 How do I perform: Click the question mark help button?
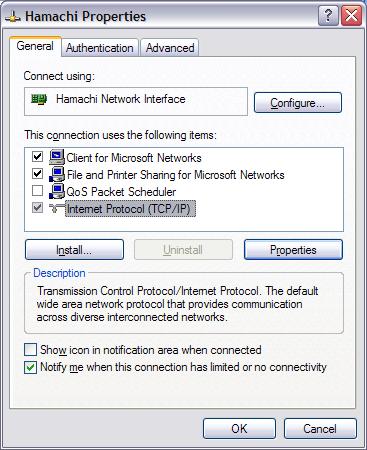coord(328,15)
